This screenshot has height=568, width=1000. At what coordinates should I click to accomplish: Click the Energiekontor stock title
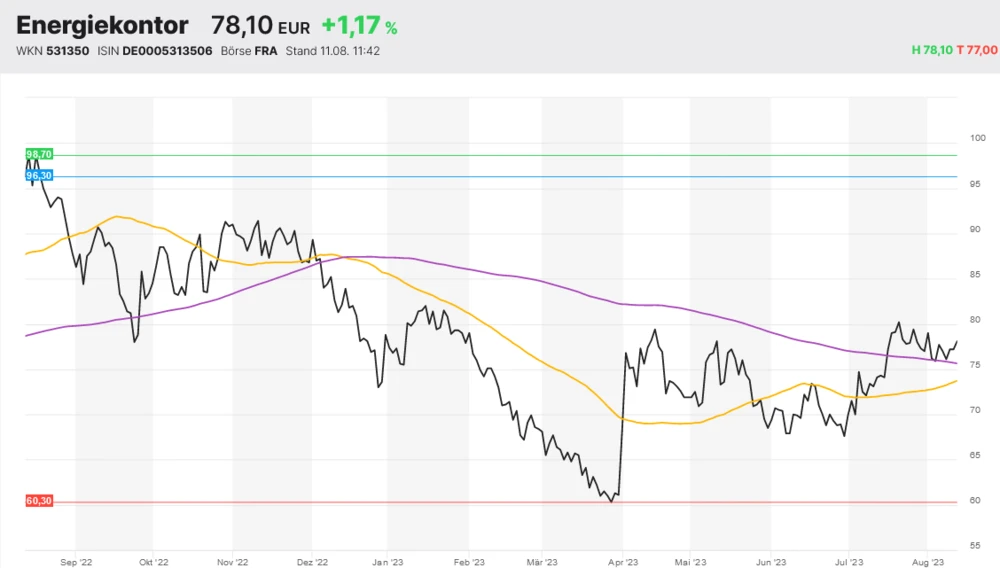[102, 25]
